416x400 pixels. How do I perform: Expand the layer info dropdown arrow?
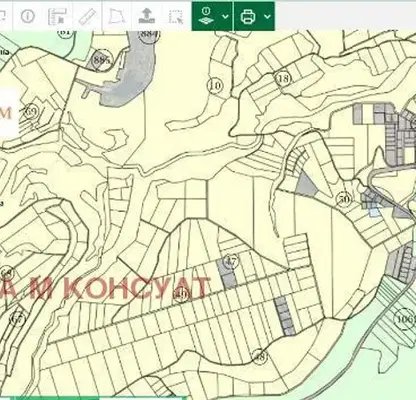[x=225, y=16]
